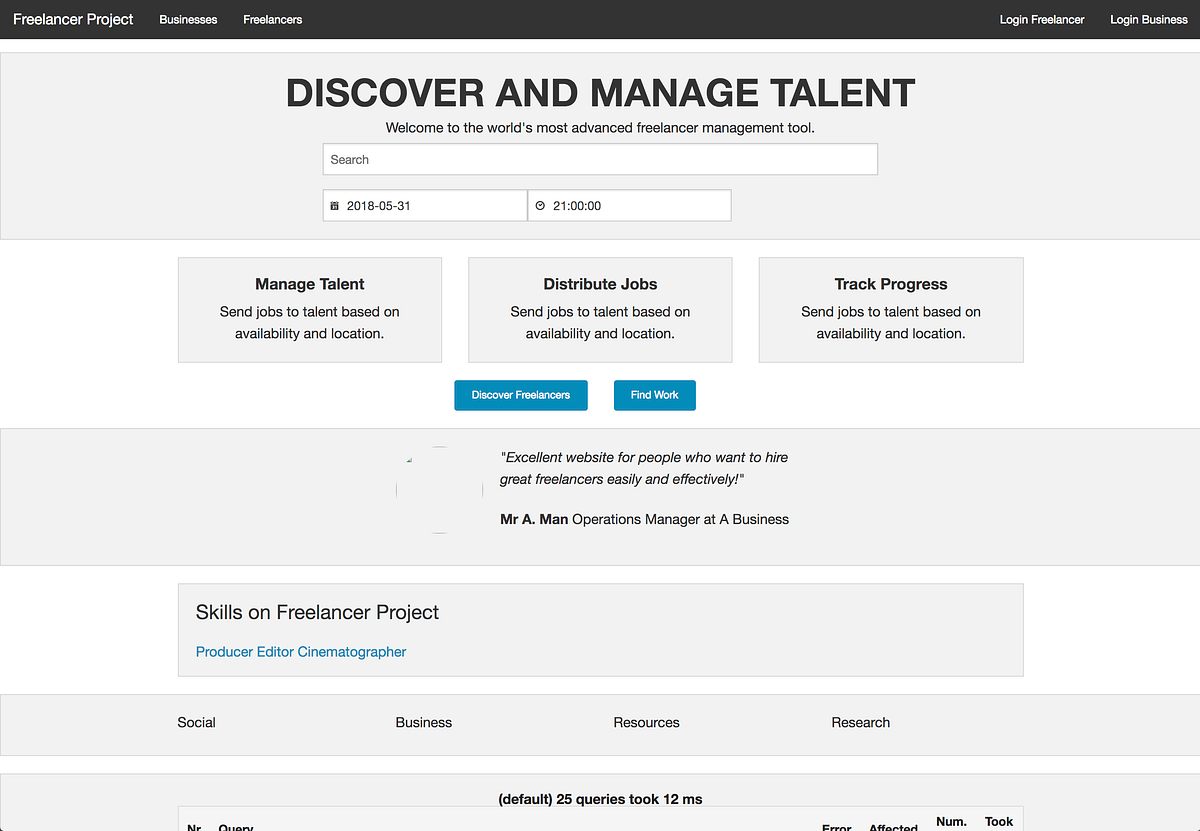Viewport: 1200px width, 831px height.
Task: Click the Resources footer heading
Action: click(647, 722)
